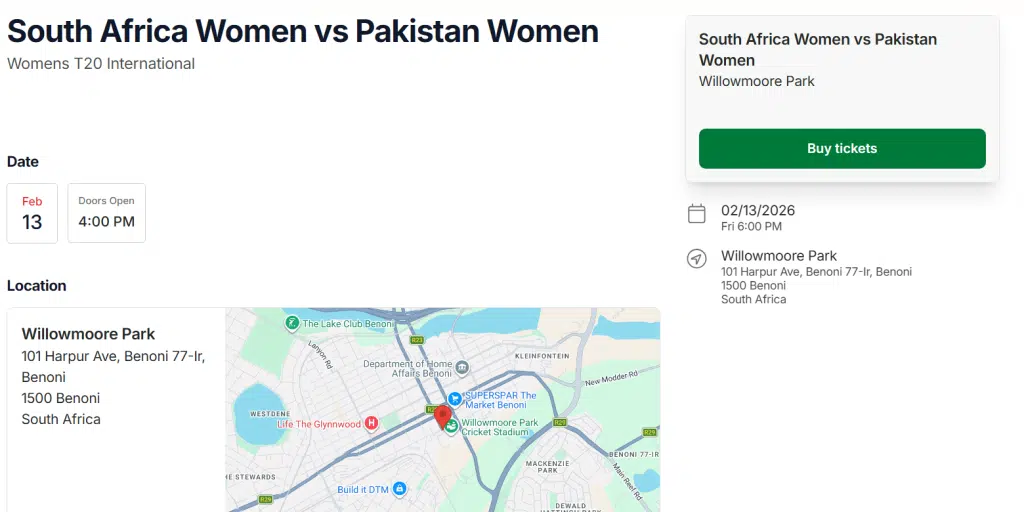Click the Willowmoore Park Cricket Stadium green icon
This screenshot has height=512, width=1024.
tap(452, 428)
